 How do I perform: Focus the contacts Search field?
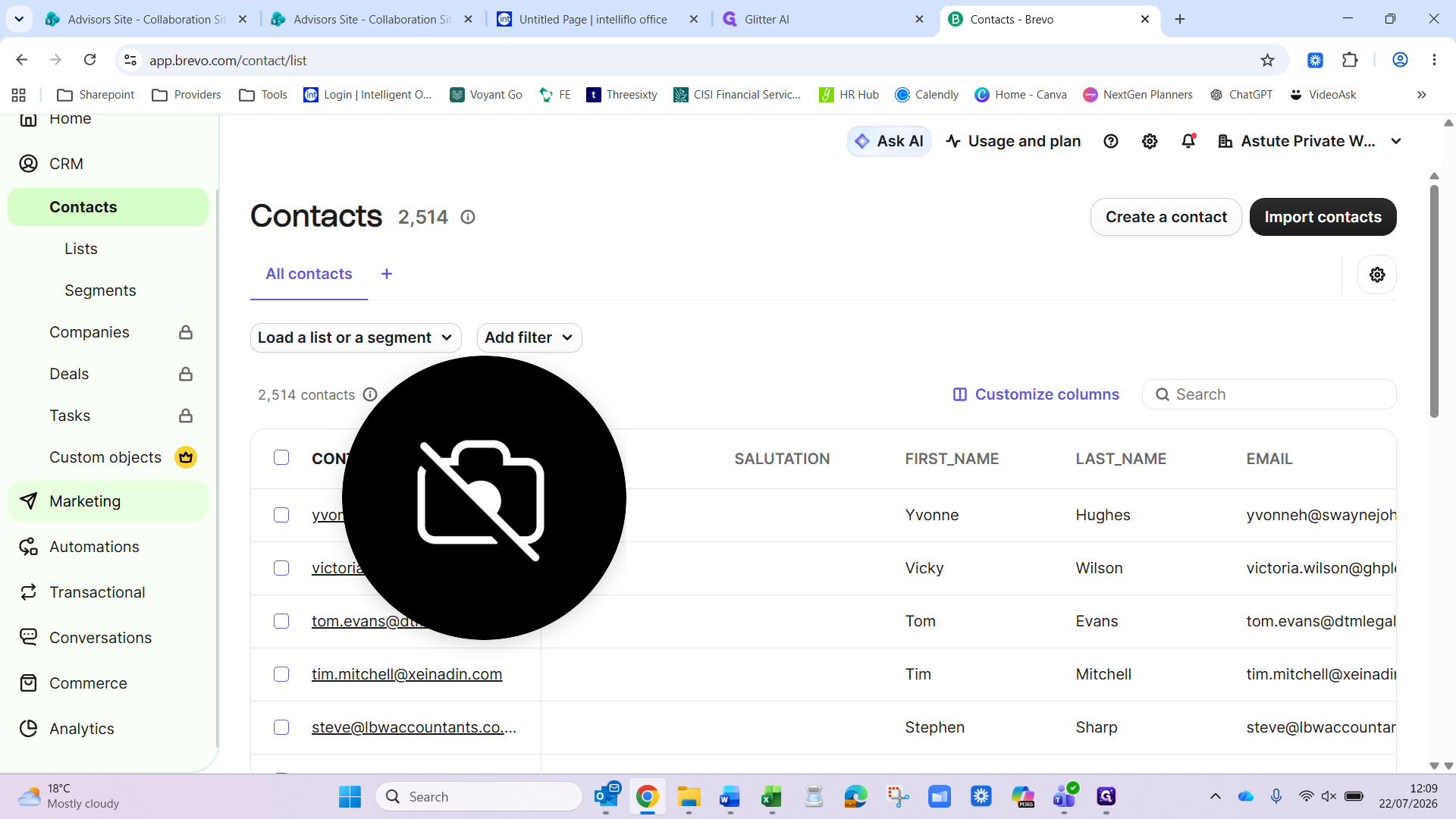(1269, 394)
